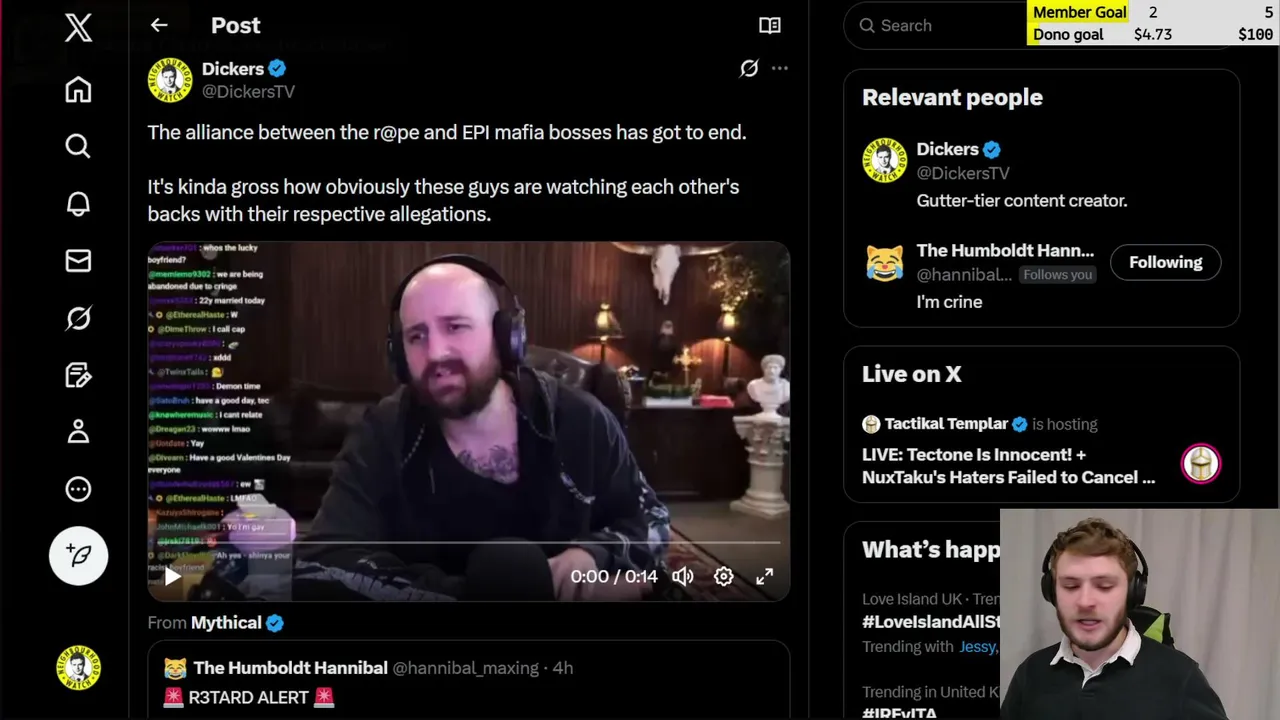1280x720 pixels.
Task: Open the post's three-dot more menu
Action: pos(780,69)
